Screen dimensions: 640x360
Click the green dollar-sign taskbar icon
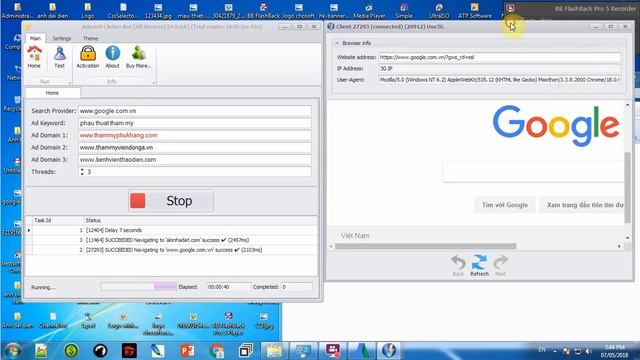(x=71, y=351)
